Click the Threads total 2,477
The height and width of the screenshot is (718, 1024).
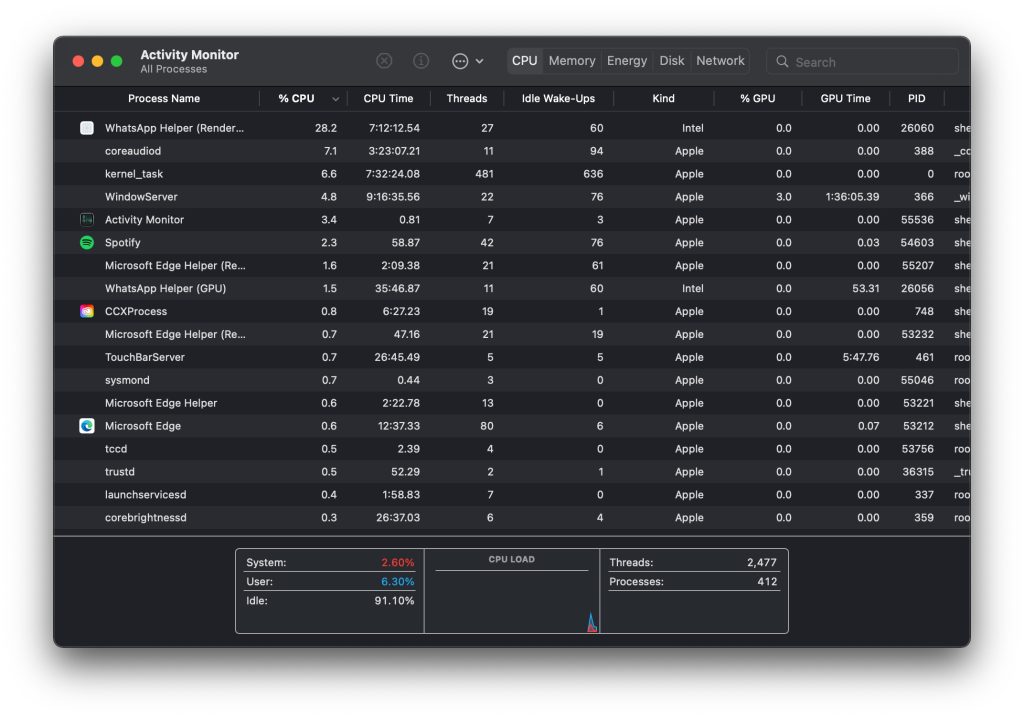pos(762,563)
